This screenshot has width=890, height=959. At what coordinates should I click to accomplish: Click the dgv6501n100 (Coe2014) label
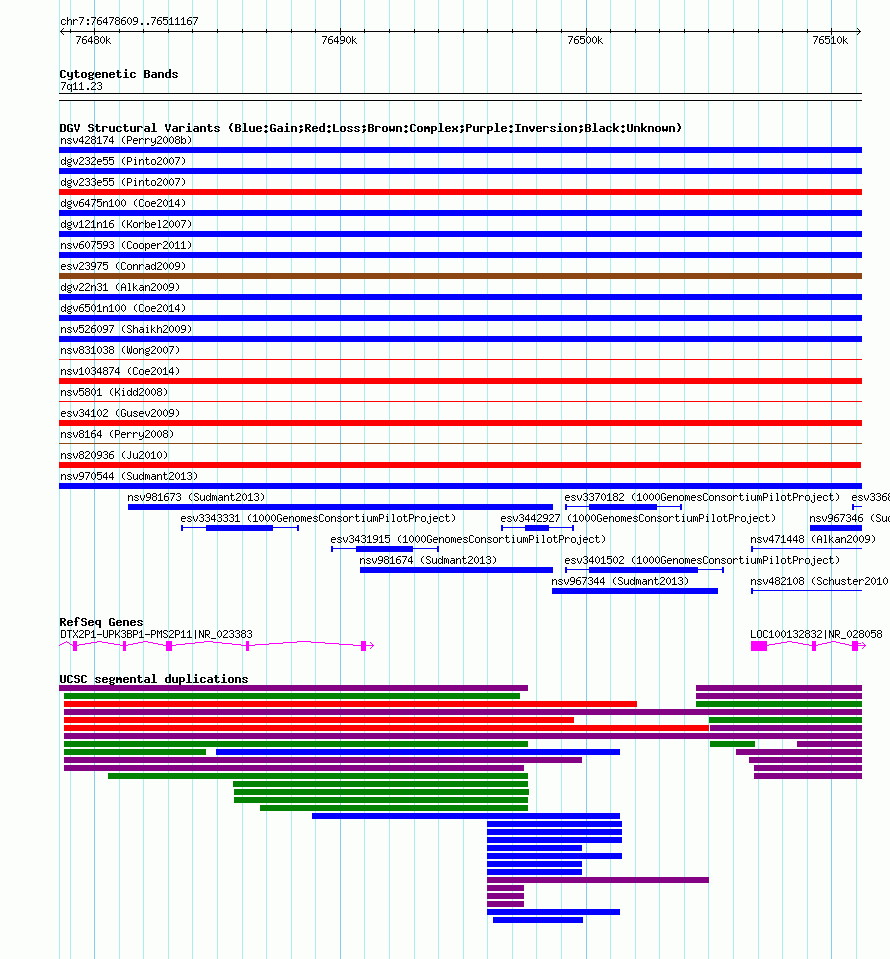pyautogui.click(x=123, y=308)
